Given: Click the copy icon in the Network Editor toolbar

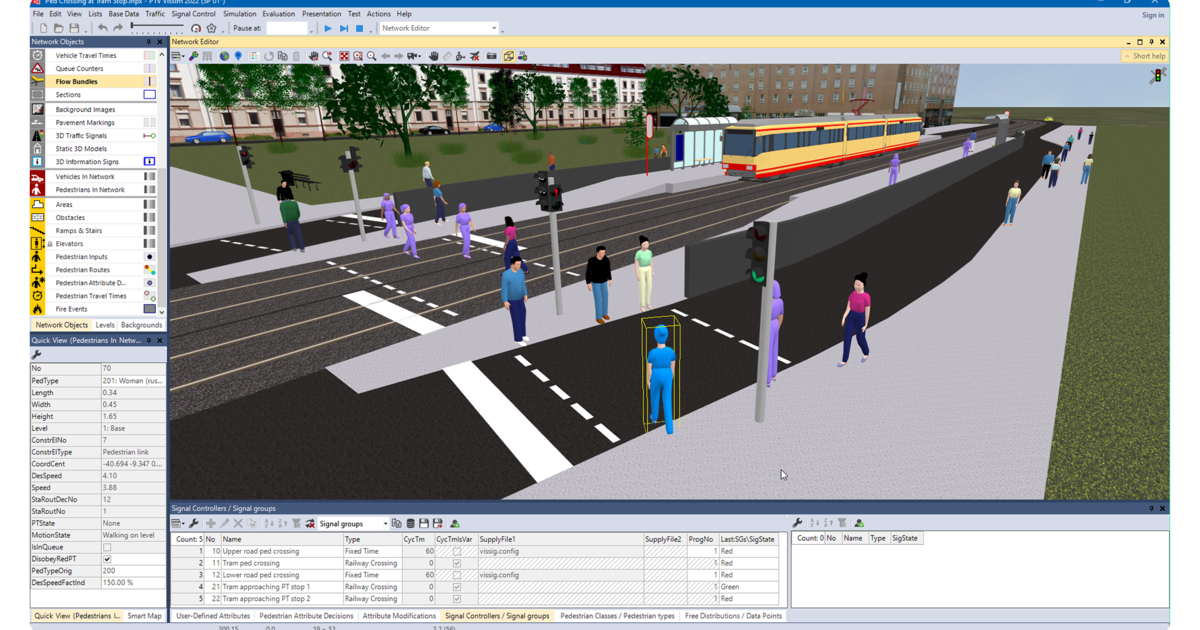Looking at the screenshot, I should pos(282,56).
